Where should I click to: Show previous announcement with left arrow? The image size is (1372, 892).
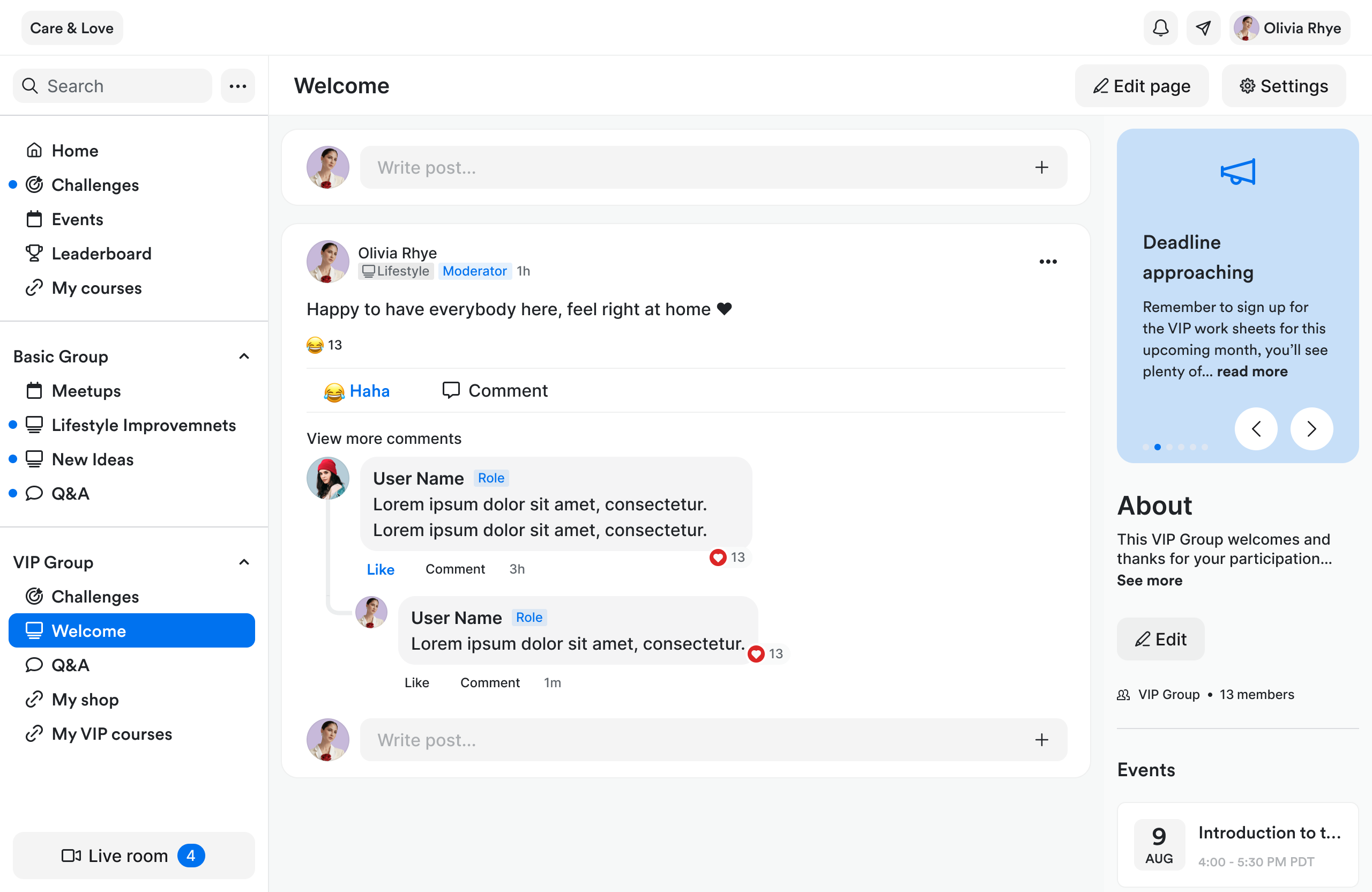pyautogui.click(x=1256, y=428)
